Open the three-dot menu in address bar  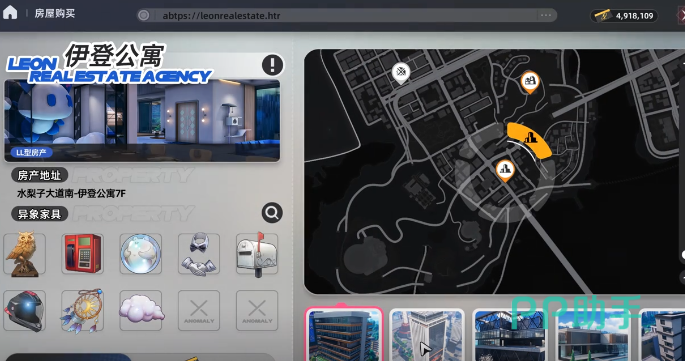546,15
